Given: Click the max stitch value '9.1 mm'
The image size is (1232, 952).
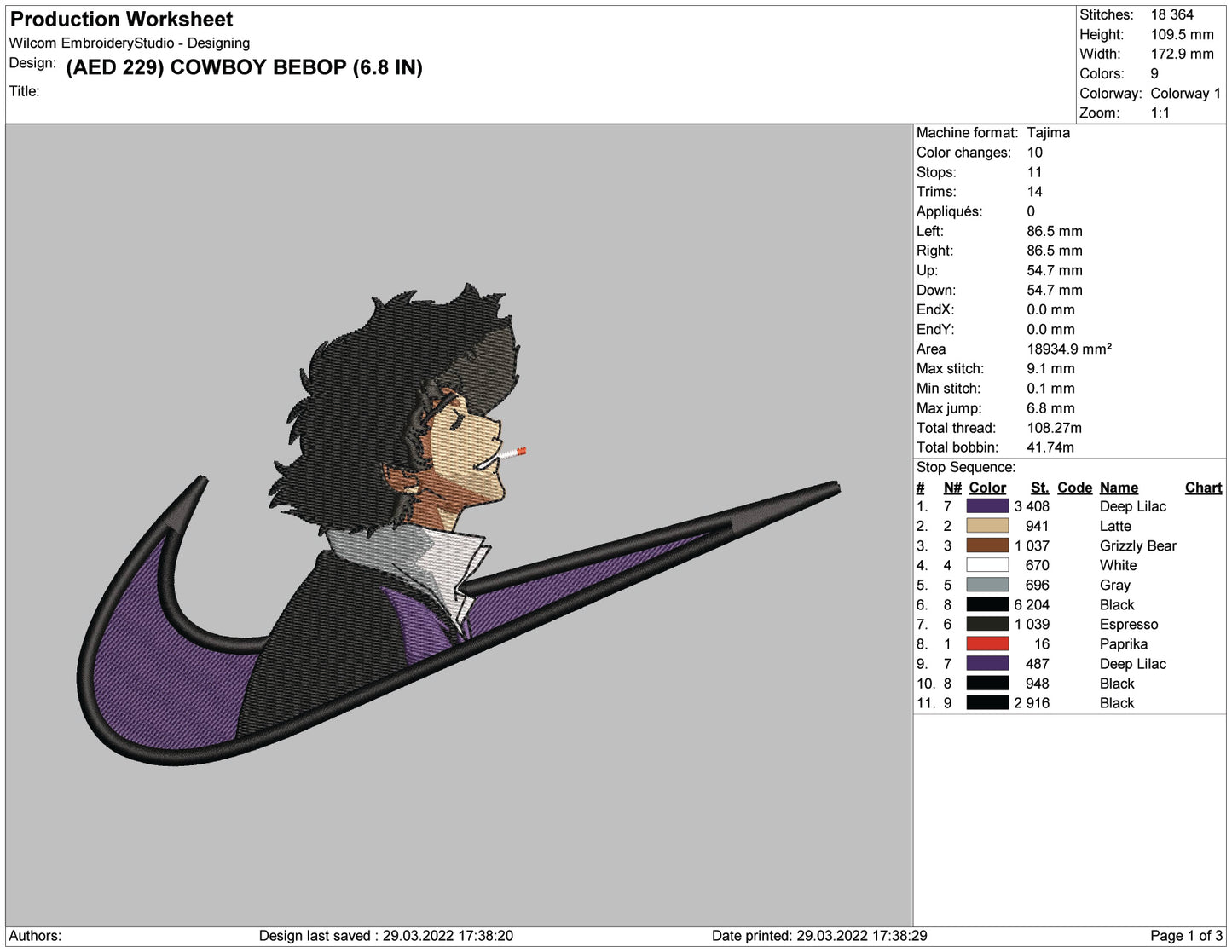Looking at the screenshot, I should tap(1050, 368).
